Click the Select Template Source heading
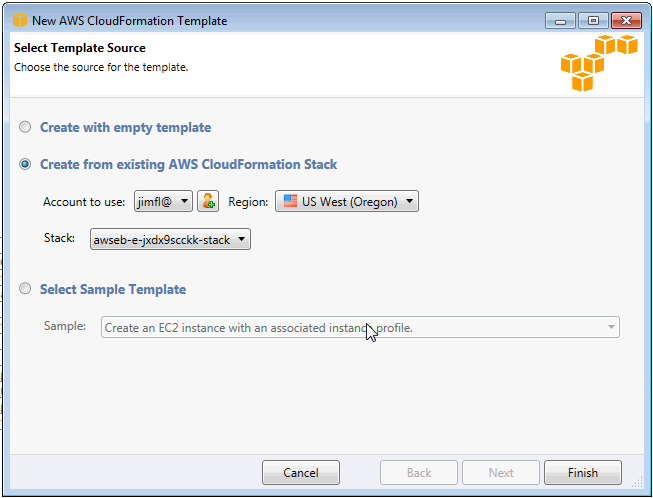Screen dimensions: 653x498 pyautogui.click(x=79, y=48)
